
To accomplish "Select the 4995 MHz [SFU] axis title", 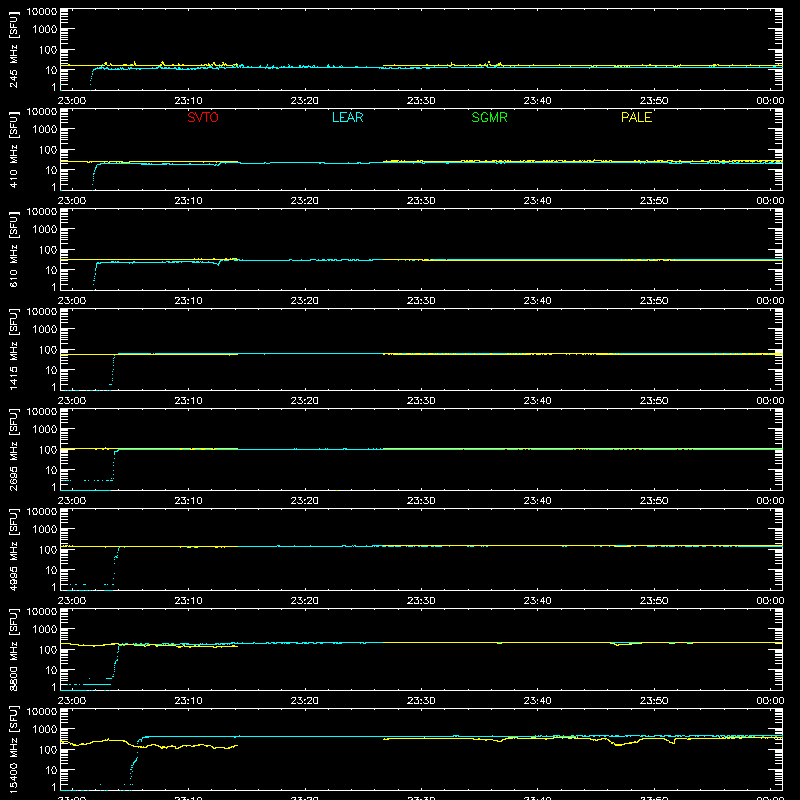I will point(13,550).
